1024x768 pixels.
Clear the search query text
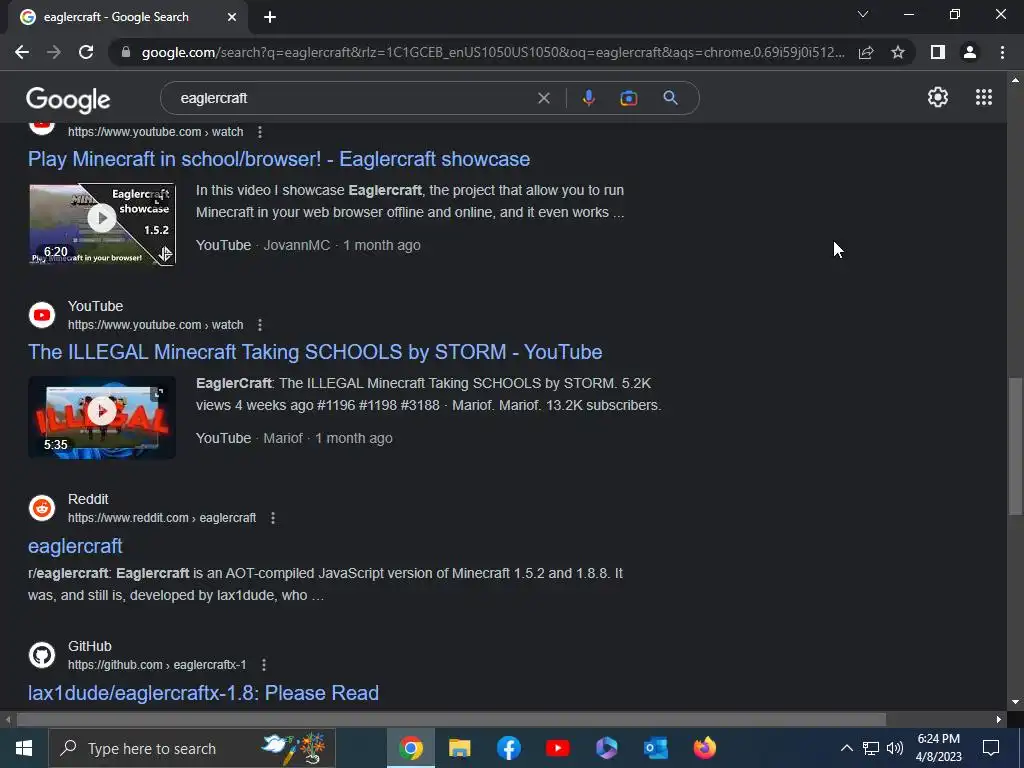coord(543,98)
